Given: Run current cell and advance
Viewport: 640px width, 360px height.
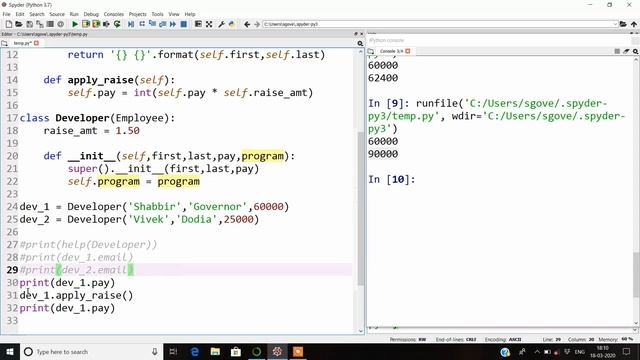Looking at the screenshot, I should point(96,24).
